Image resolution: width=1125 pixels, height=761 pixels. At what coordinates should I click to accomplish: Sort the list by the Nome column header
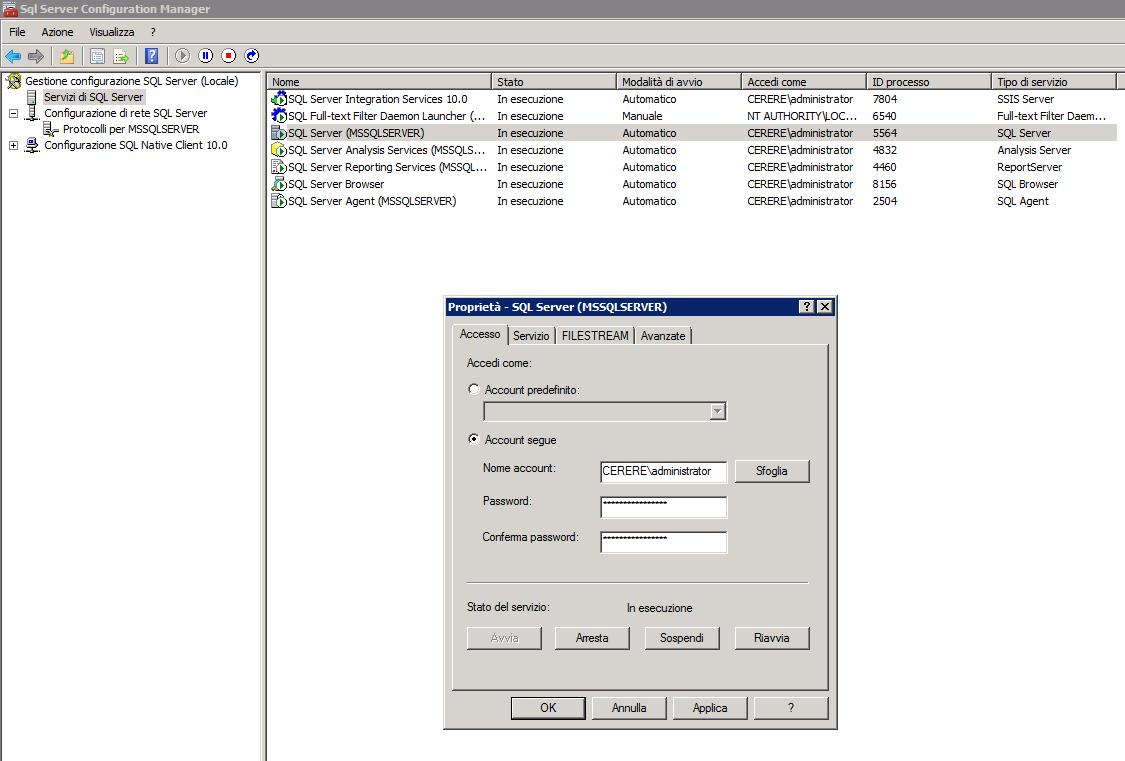coord(379,82)
